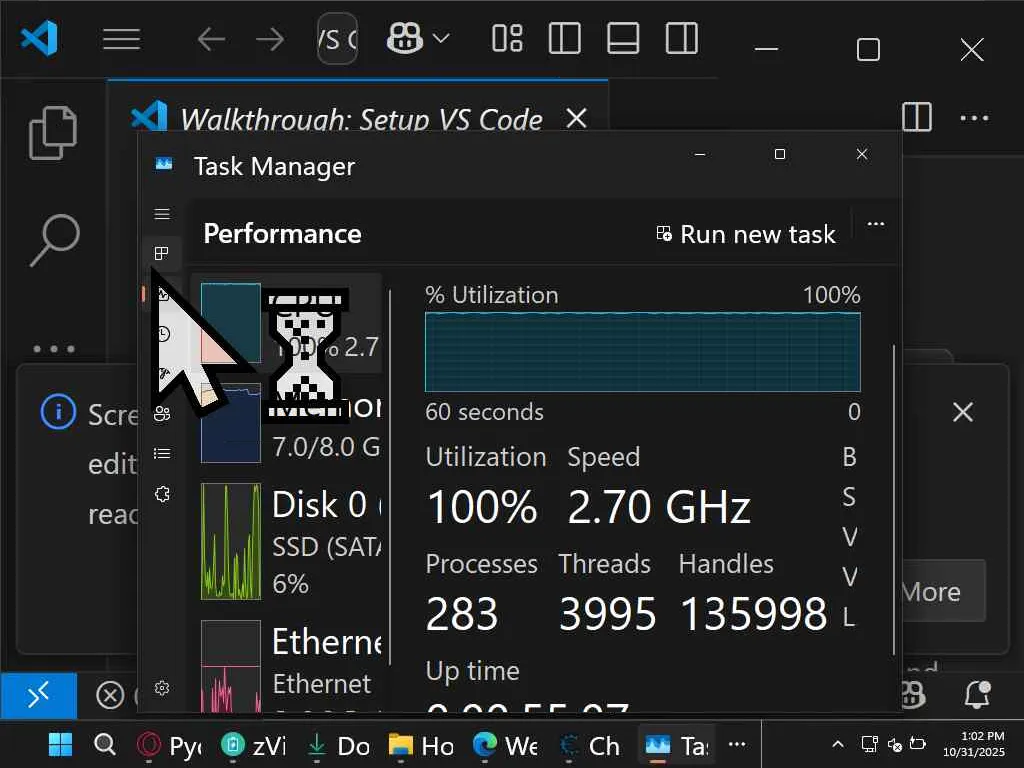Open Task Manager more options ellipsis

point(876,224)
